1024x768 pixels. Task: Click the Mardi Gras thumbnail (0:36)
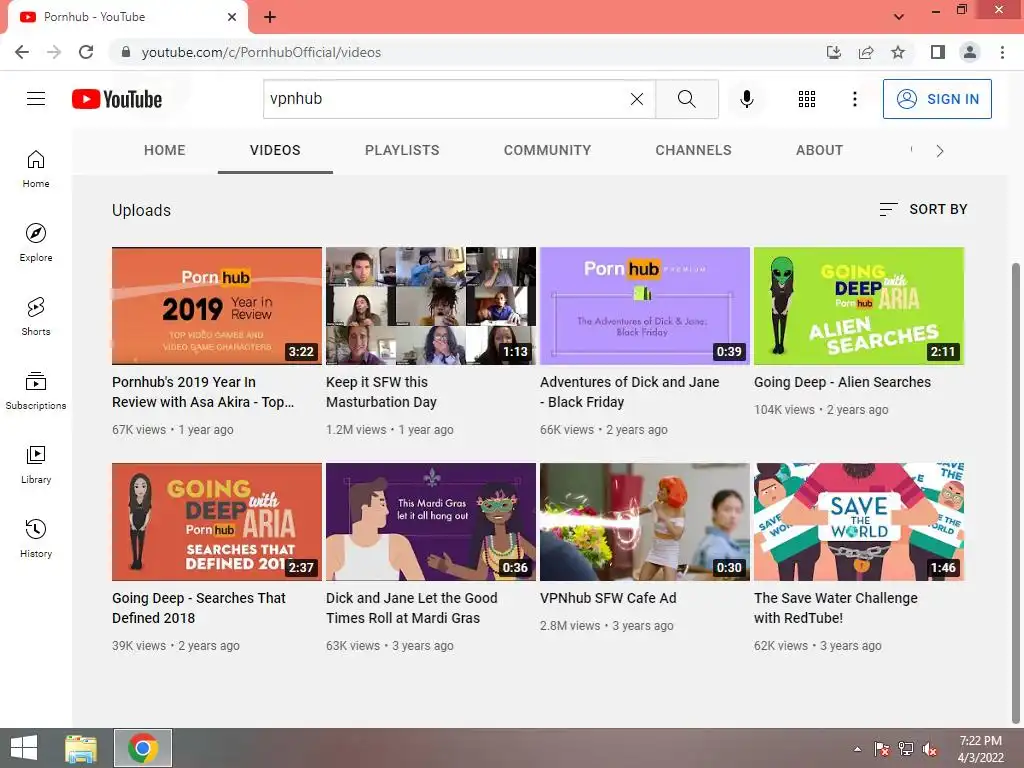(431, 522)
